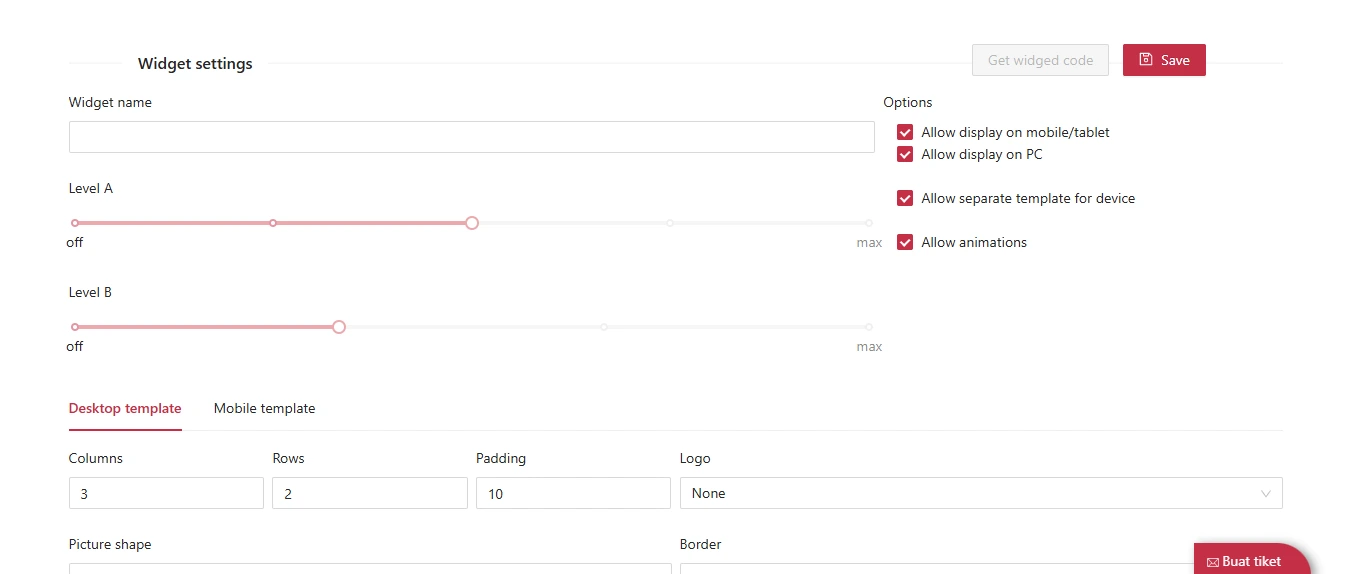Image resolution: width=1351 pixels, height=574 pixels.
Task: Toggle Allow separate template for device
Action: [x=905, y=198]
